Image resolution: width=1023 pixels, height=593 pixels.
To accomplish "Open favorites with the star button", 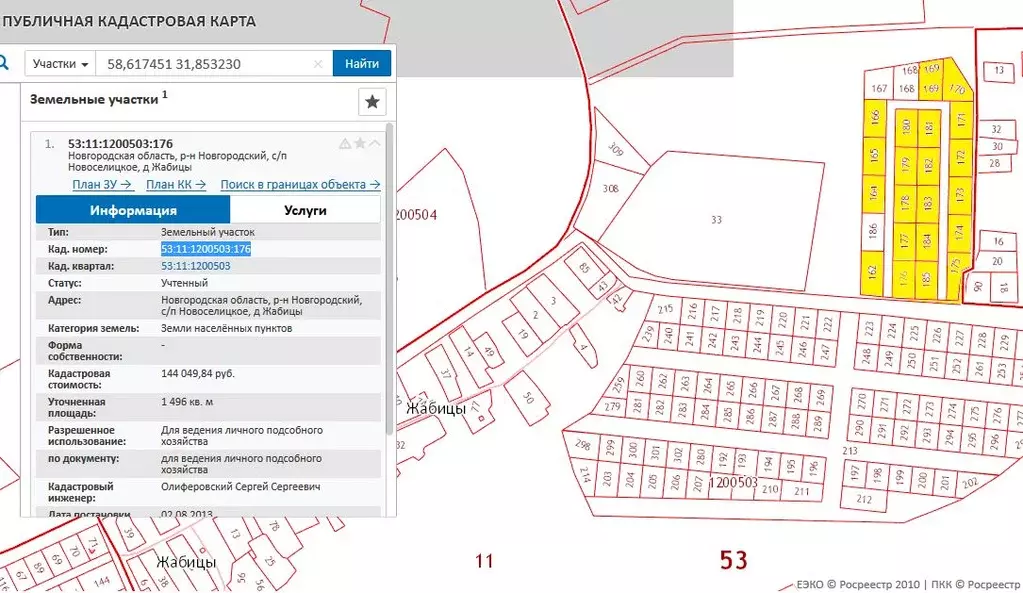I will [x=372, y=102].
